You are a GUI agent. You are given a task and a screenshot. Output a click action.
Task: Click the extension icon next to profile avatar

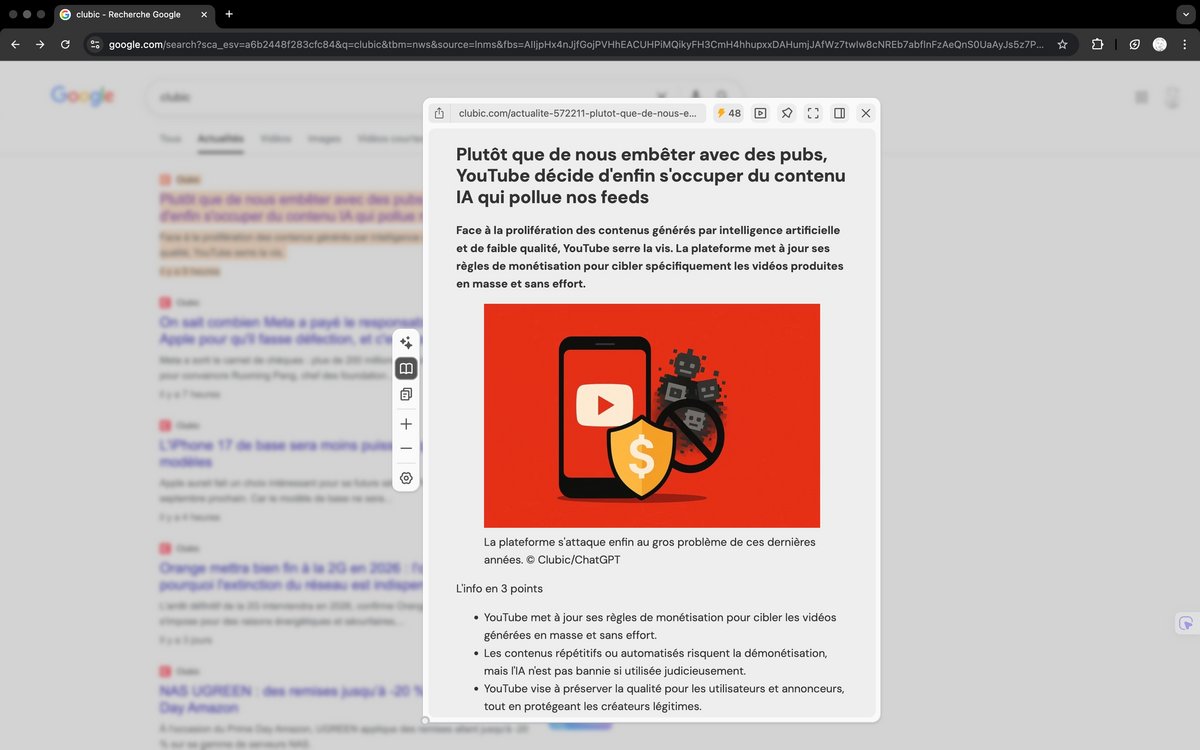1134,44
